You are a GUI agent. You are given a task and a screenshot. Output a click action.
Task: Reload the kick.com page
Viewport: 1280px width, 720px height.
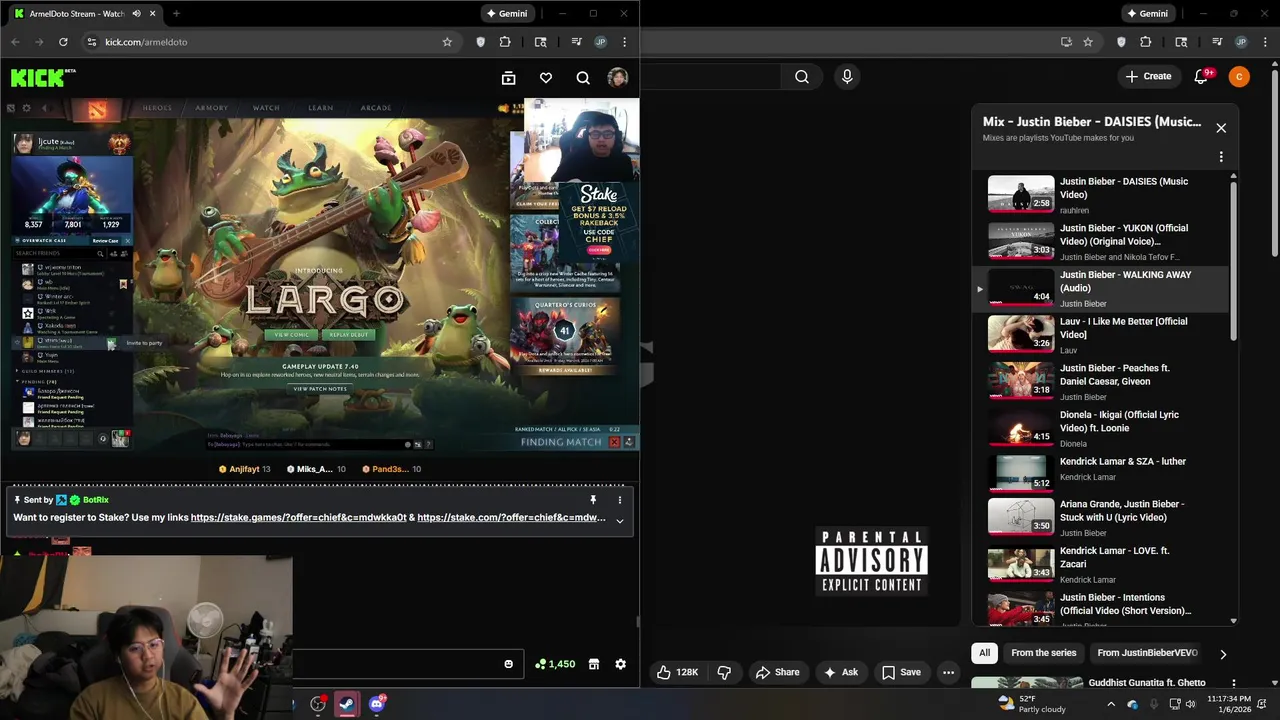pos(63,42)
